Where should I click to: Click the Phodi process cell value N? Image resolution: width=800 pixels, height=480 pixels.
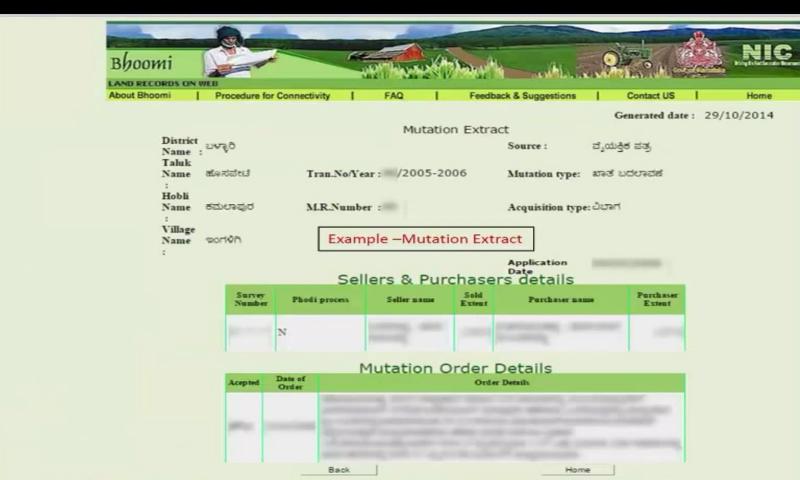[282, 332]
